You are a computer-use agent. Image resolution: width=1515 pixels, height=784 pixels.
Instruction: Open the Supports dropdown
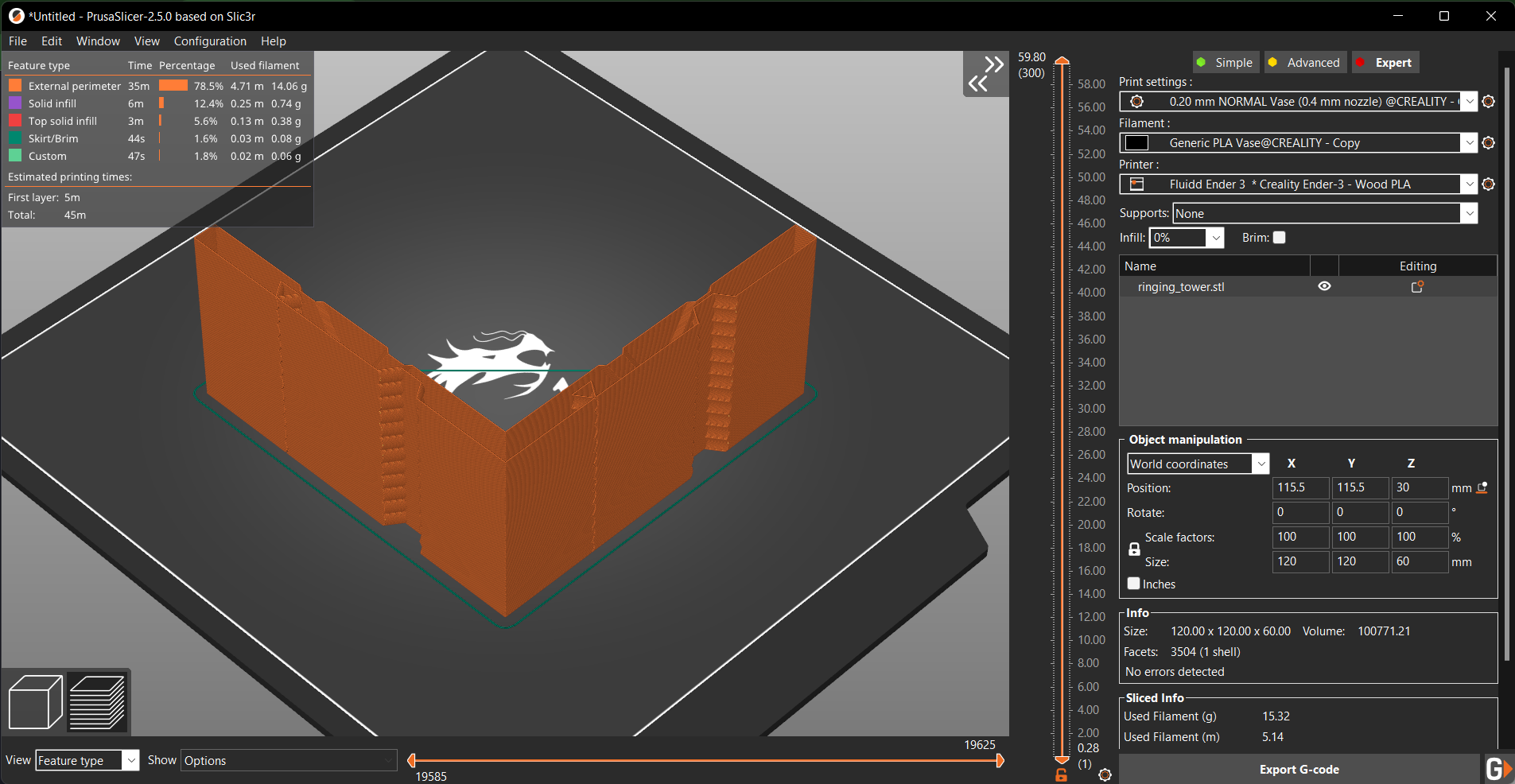pos(1469,213)
